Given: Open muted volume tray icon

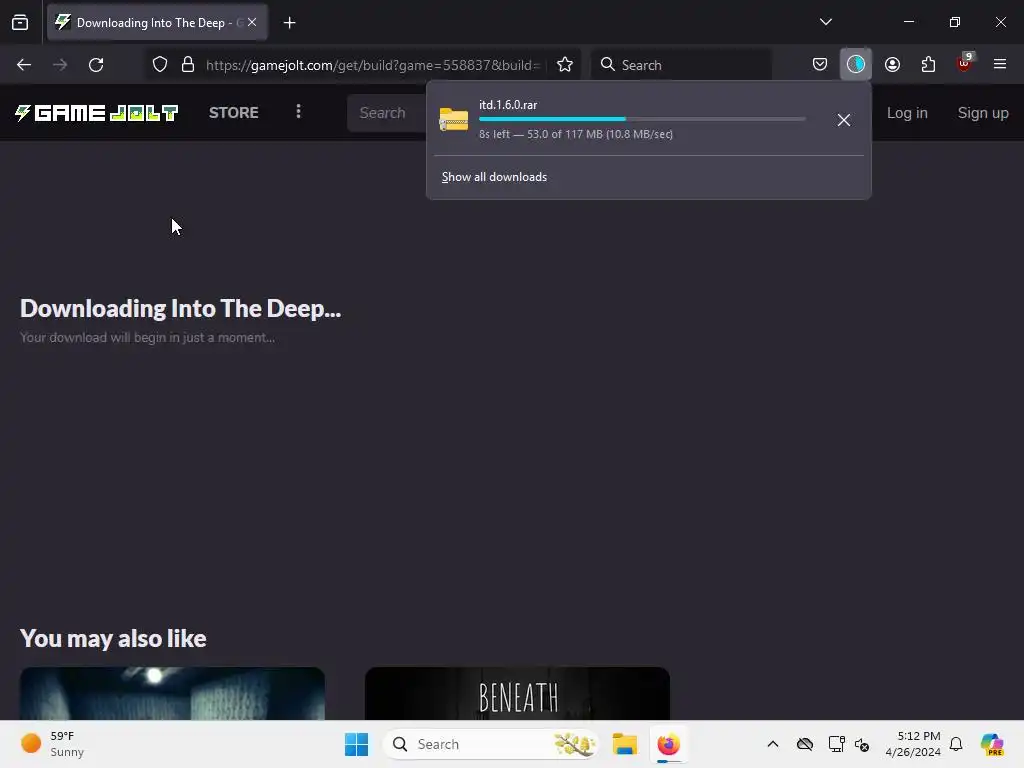Looking at the screenshot, I should point(862,744).
